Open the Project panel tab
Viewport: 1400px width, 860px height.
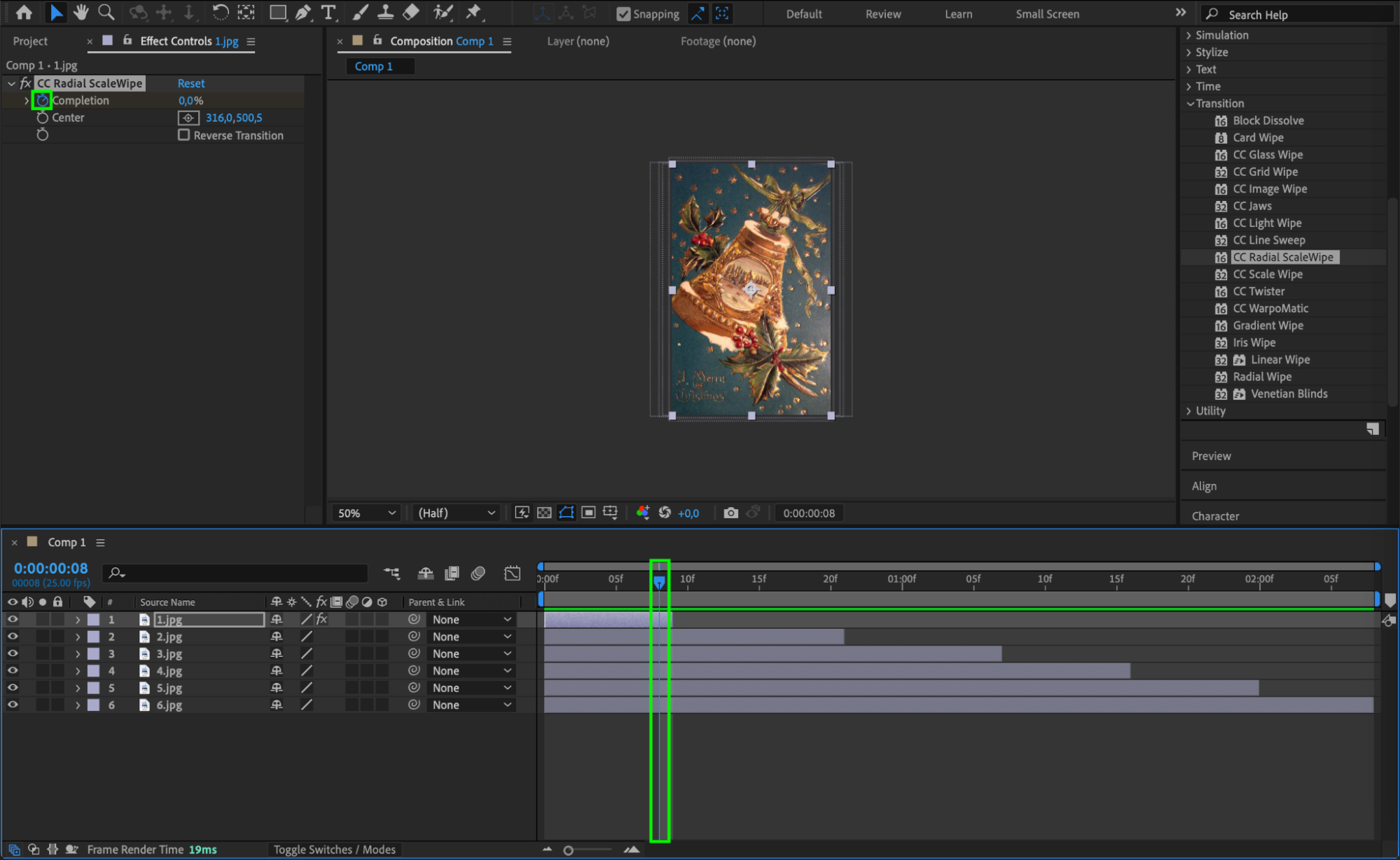click(x=30, y=41)
